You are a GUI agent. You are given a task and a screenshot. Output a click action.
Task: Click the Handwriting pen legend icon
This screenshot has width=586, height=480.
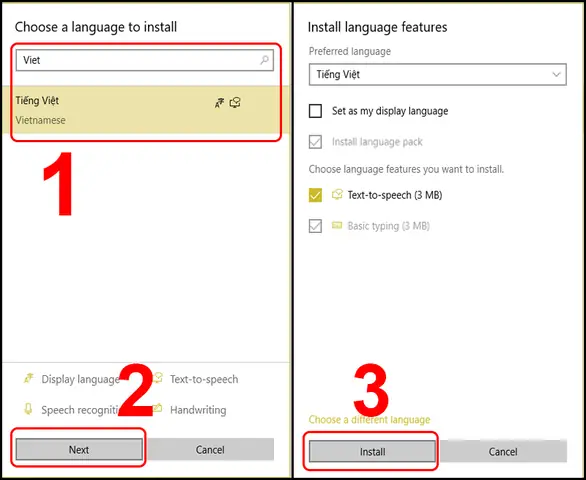[158, 408]
